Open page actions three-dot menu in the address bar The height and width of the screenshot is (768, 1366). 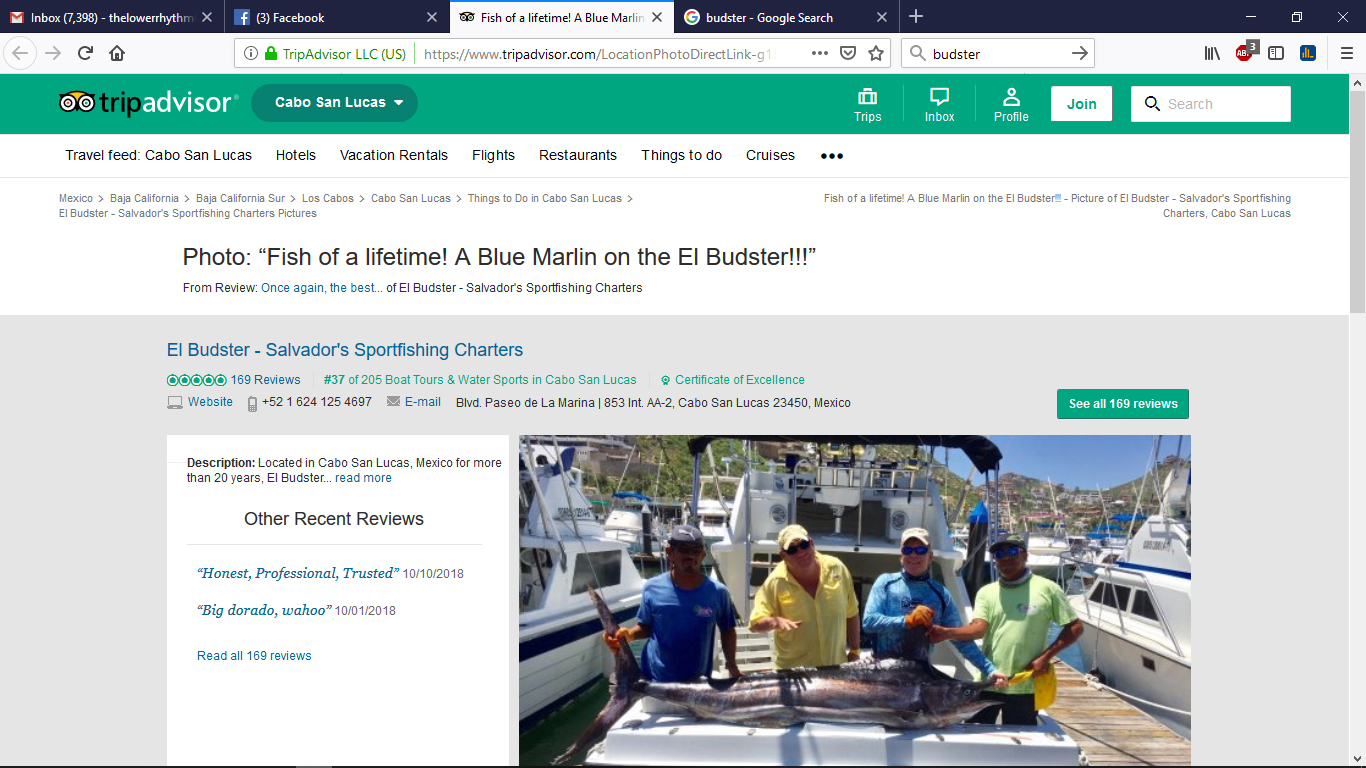[820, 53]
